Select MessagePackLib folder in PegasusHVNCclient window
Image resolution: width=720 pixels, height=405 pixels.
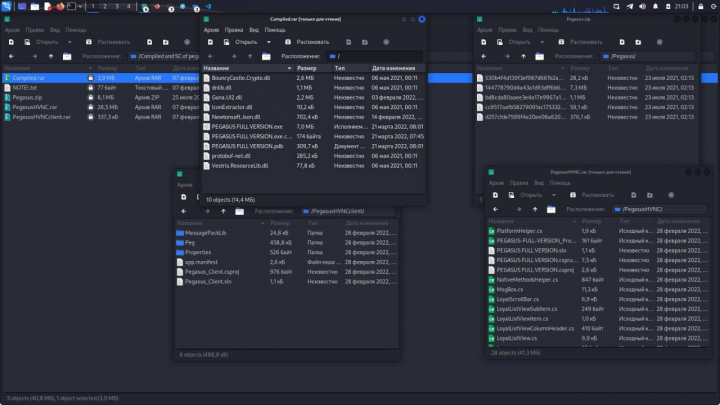(x=287, y=233)
